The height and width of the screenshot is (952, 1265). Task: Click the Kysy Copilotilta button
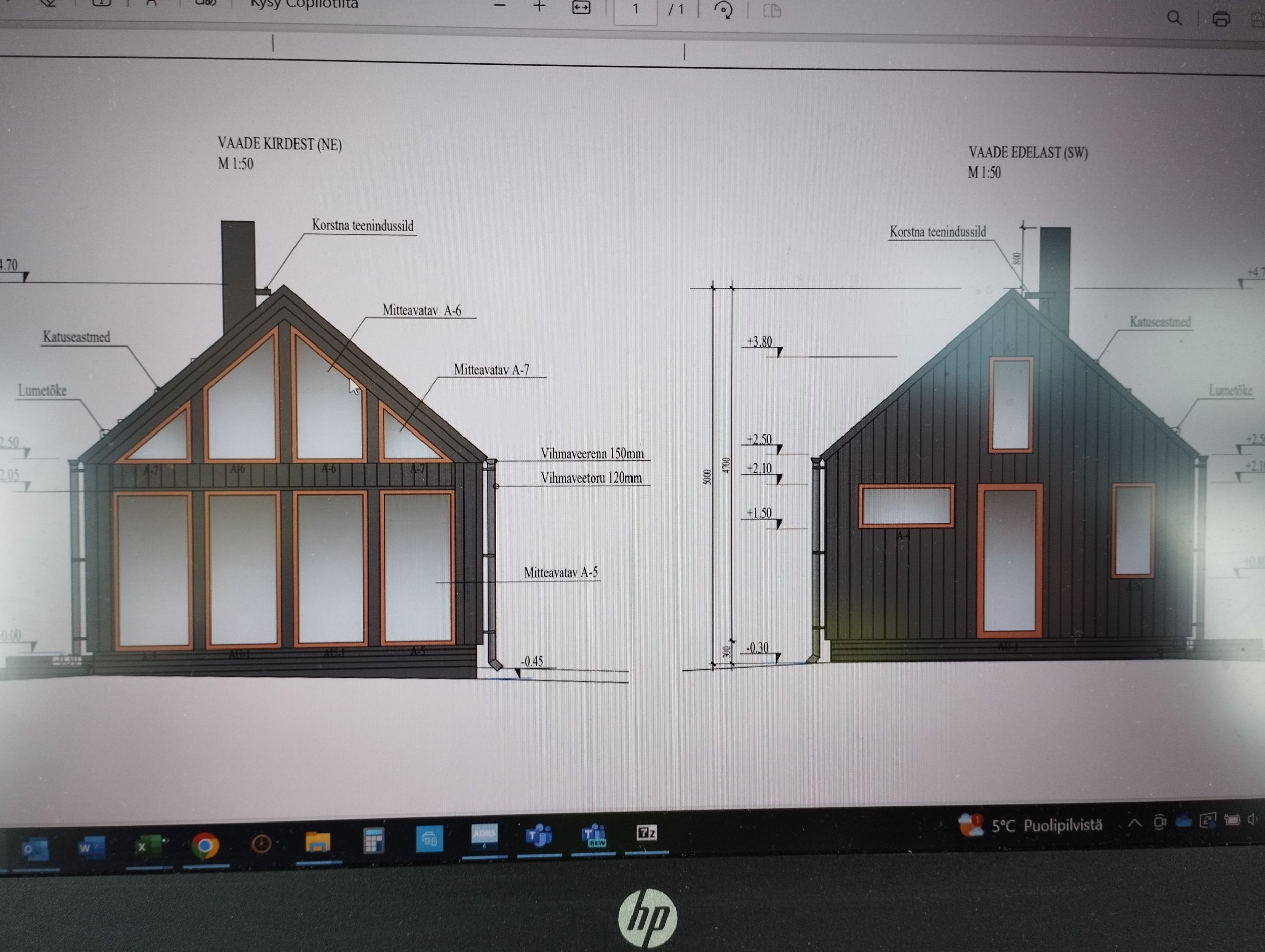pos(304,5)
